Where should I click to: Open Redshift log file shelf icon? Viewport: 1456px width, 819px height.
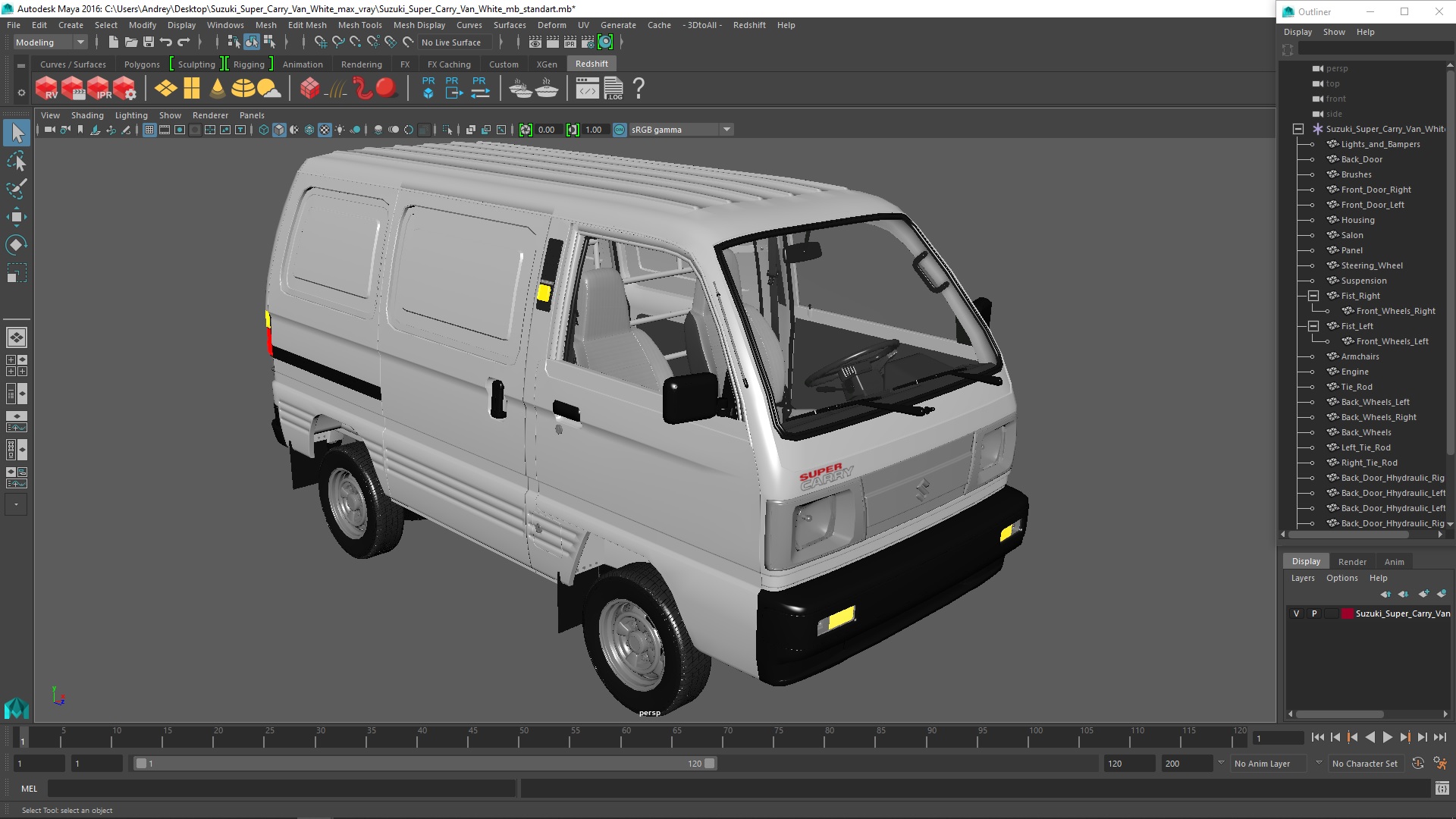(x=613, y=88)
